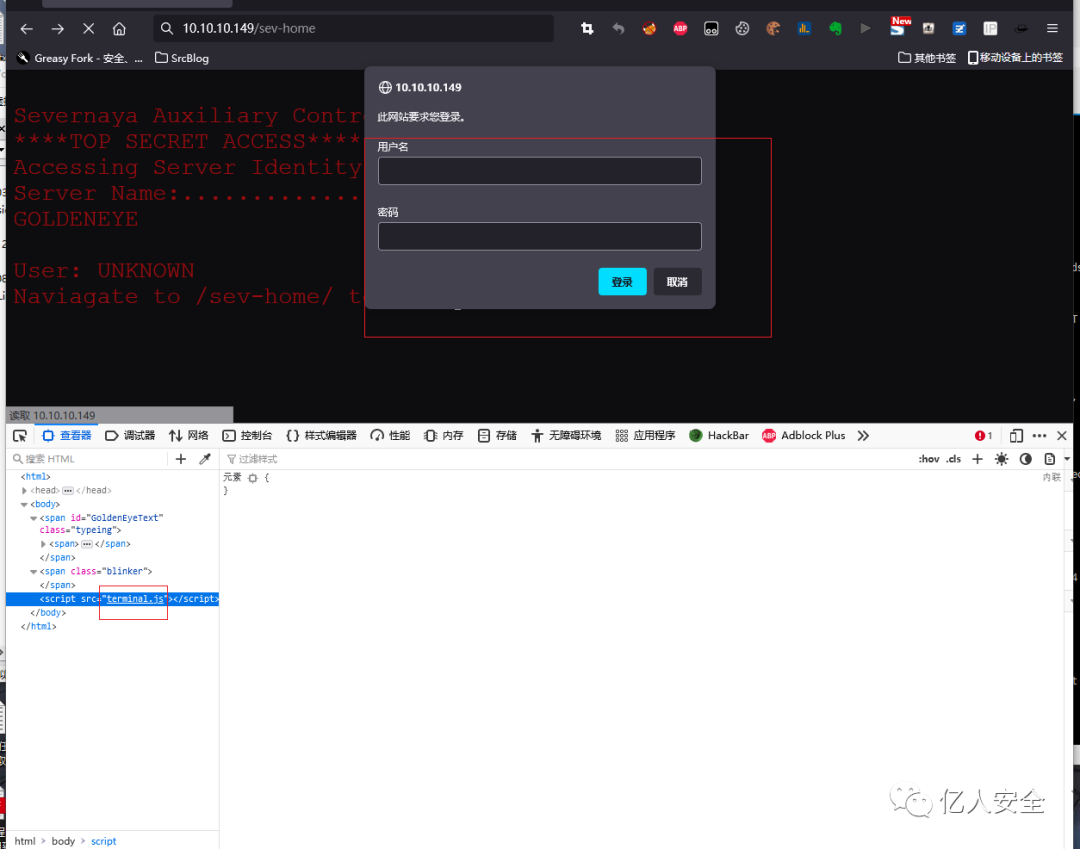Switch to the 网络 network tab
Image resolution: width=1080 pixels, height=849 pixels.
(x=189, y=436)
